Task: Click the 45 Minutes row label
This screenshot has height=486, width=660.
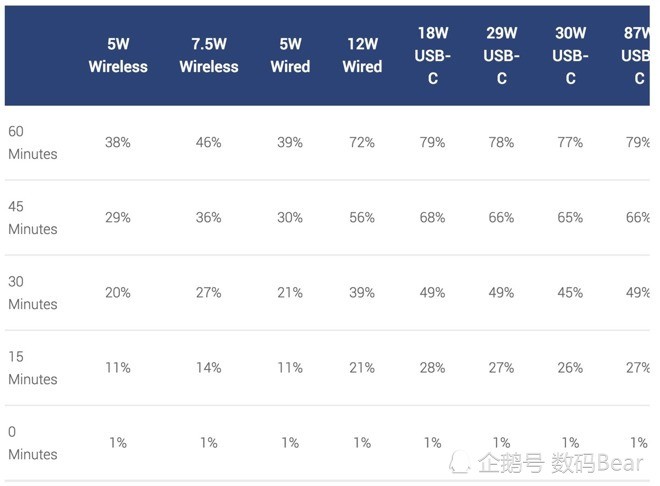Action: 33,218
